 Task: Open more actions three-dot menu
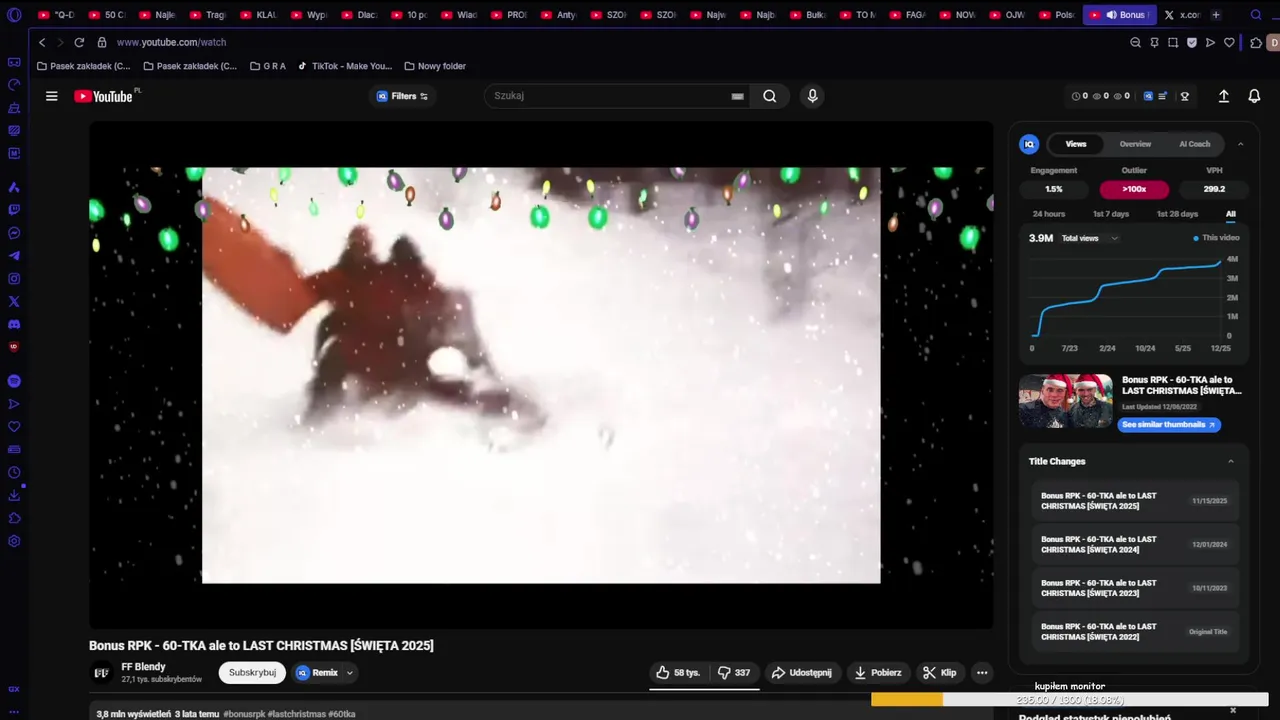tap(982, 673)
